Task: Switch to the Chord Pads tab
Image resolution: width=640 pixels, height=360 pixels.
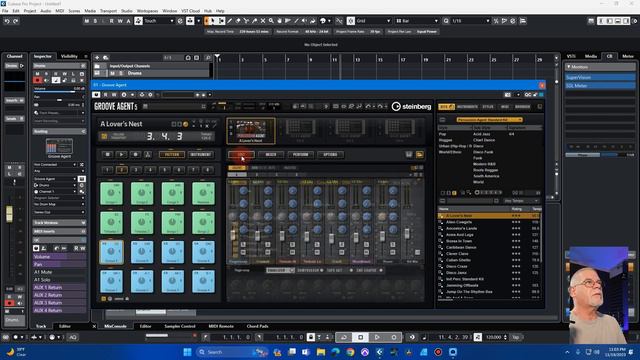Action: pyautogui.click(x=258, y=327)
